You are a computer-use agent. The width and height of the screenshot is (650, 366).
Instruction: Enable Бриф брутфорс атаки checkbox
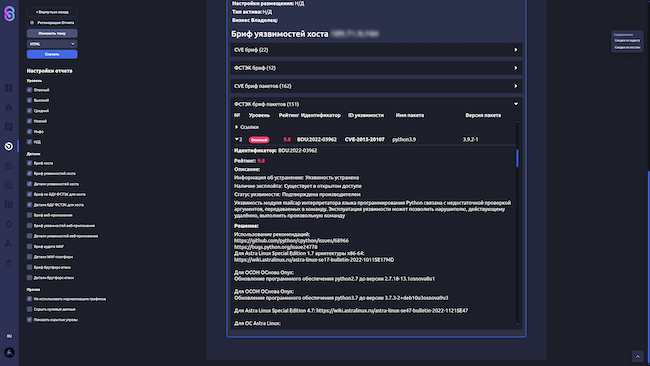point(29,267)
